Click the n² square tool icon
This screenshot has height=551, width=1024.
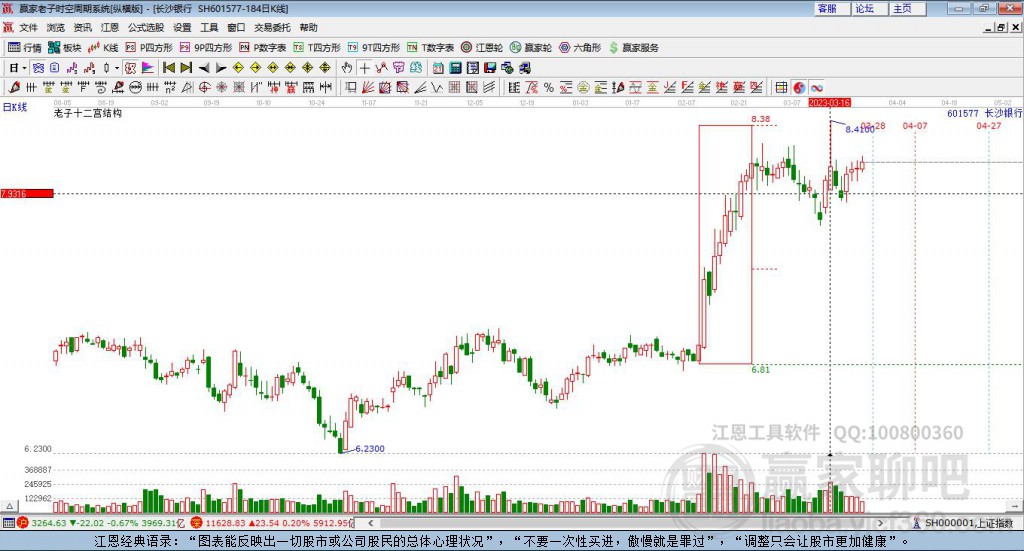[x=169, y=87]
